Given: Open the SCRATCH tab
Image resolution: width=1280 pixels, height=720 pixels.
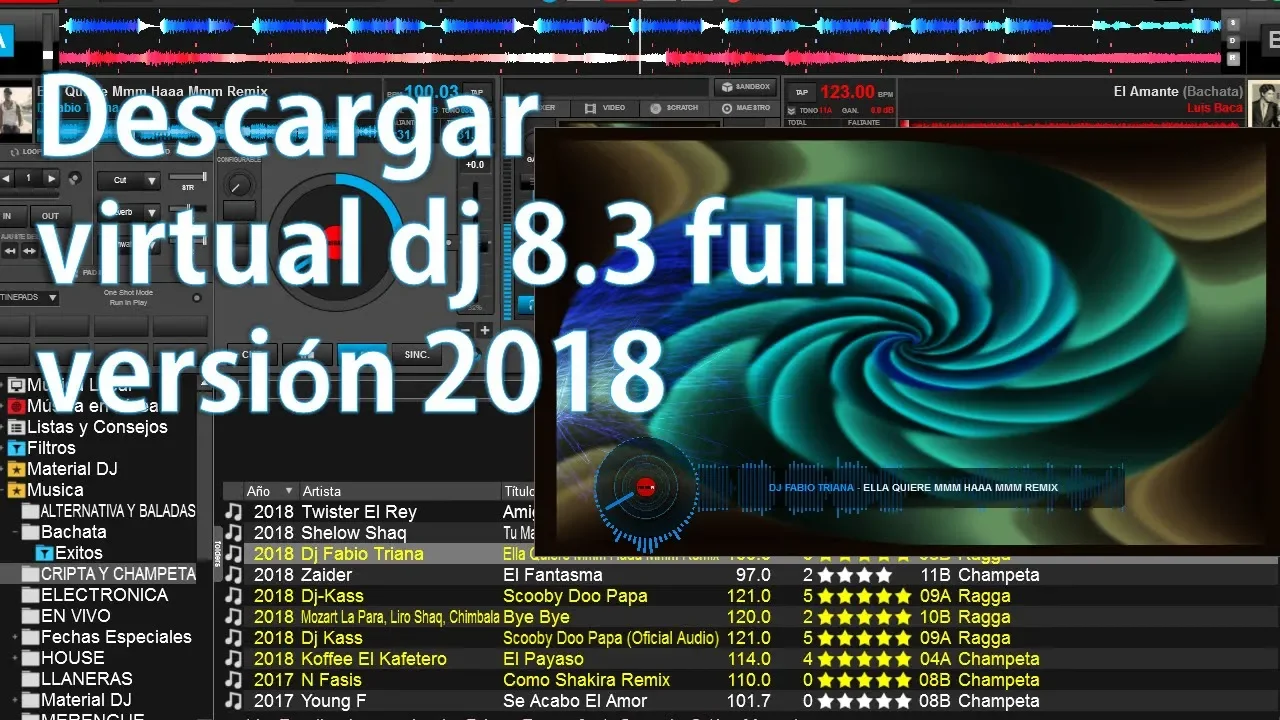Looking at the screenshot, I should [675, 108].
